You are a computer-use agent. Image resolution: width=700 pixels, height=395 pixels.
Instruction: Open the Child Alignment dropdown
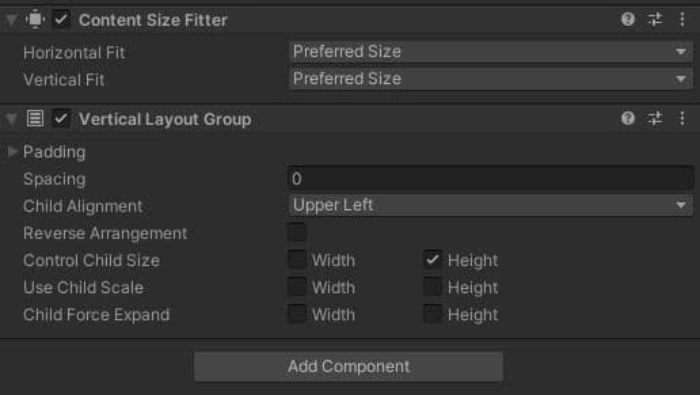491,205
